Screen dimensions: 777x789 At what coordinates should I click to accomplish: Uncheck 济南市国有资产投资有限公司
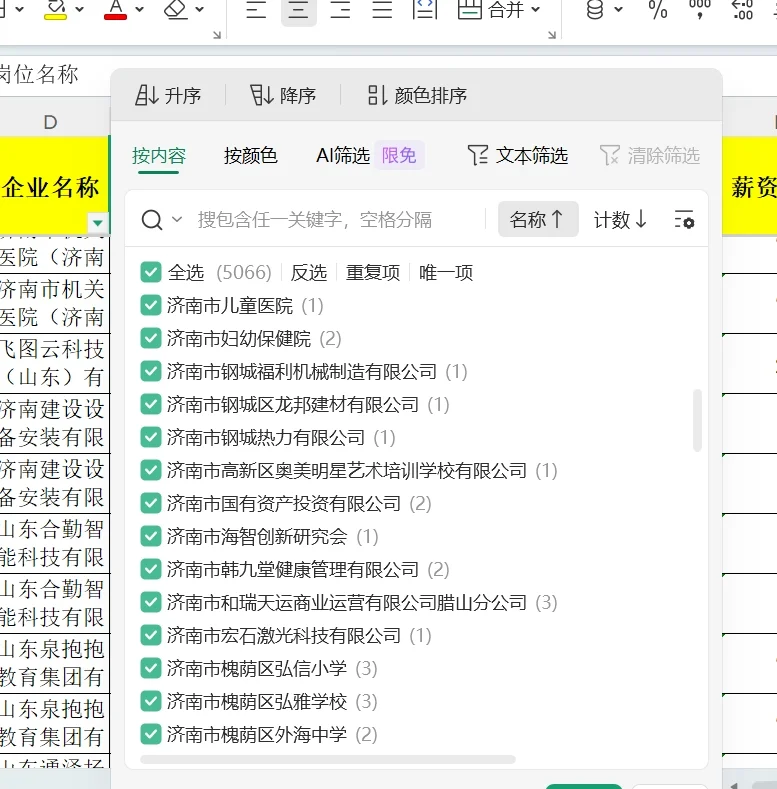tap(151, 503)
